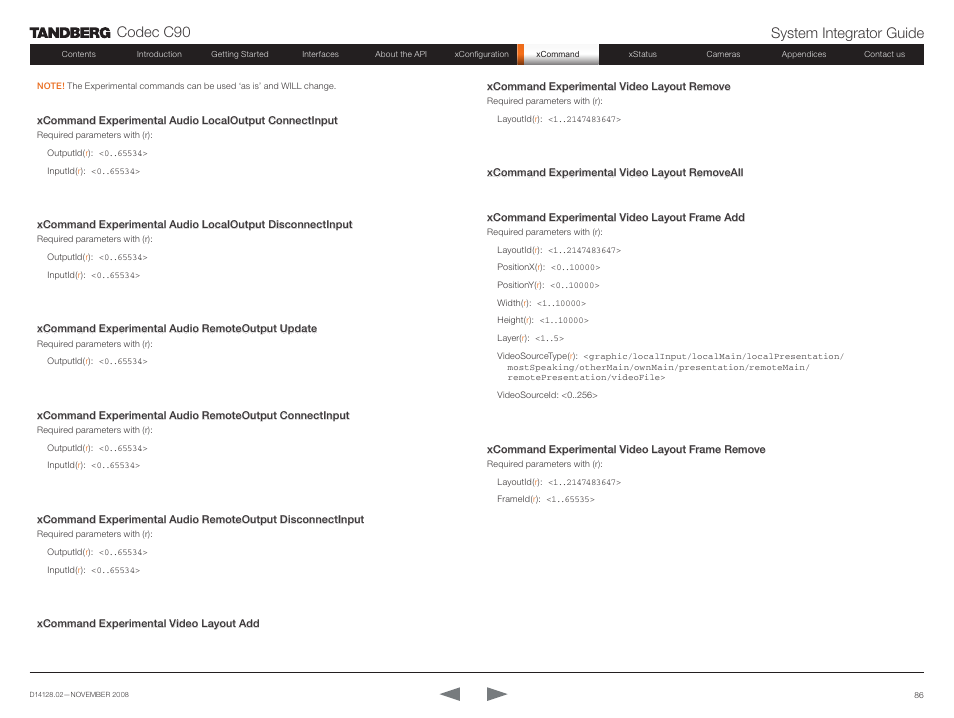
Task: Select the active xCommand tab
Action: (557, 55)
